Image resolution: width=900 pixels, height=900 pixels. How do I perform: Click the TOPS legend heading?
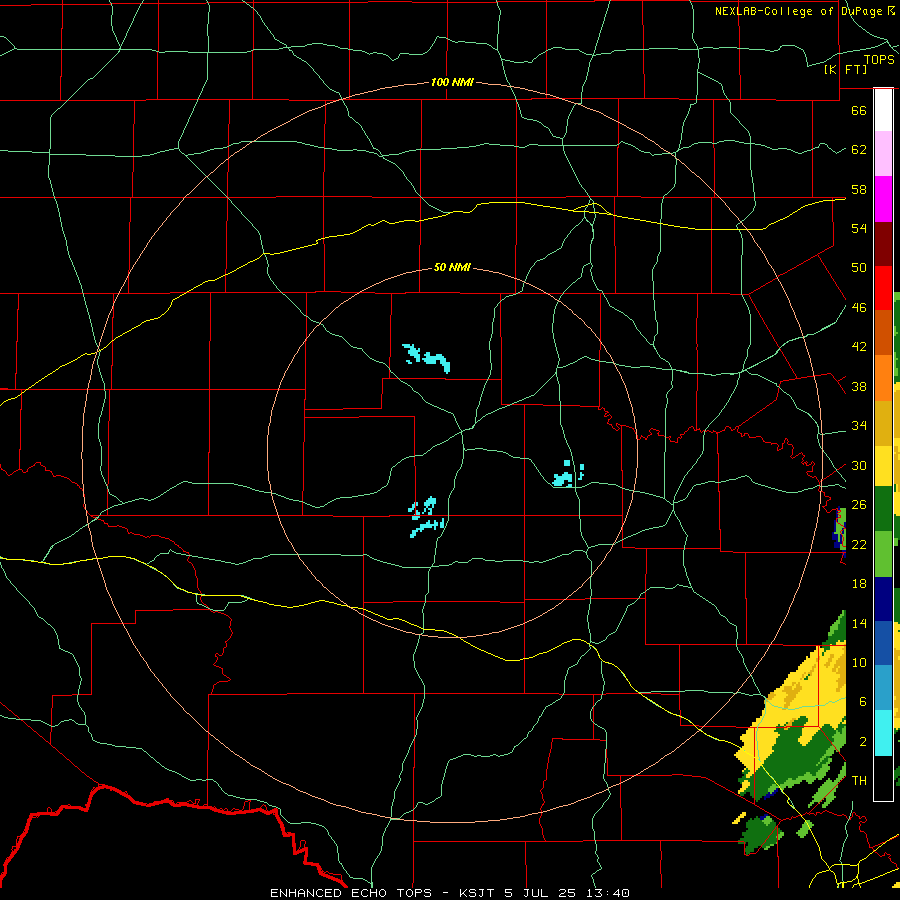coord(879,60)
